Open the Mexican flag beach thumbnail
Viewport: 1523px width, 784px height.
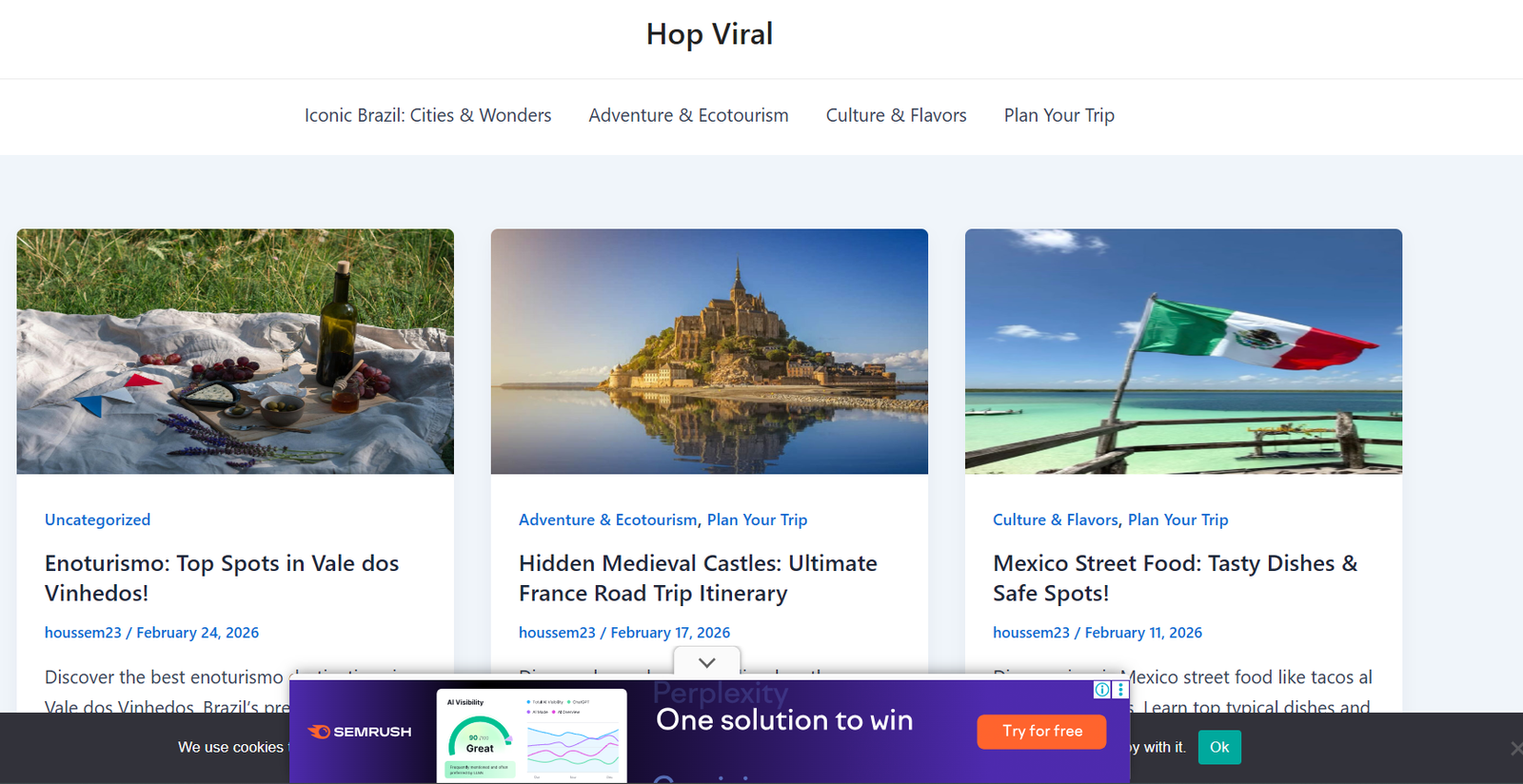1183,351
